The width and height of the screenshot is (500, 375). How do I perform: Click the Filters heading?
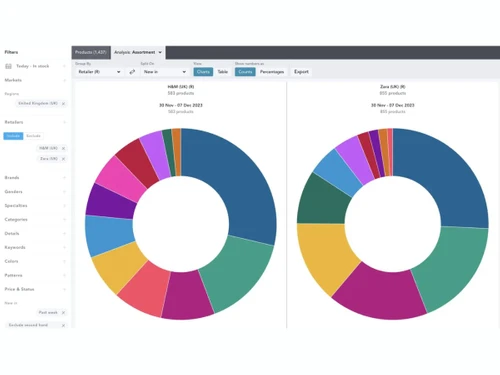[x=11, y=52]
